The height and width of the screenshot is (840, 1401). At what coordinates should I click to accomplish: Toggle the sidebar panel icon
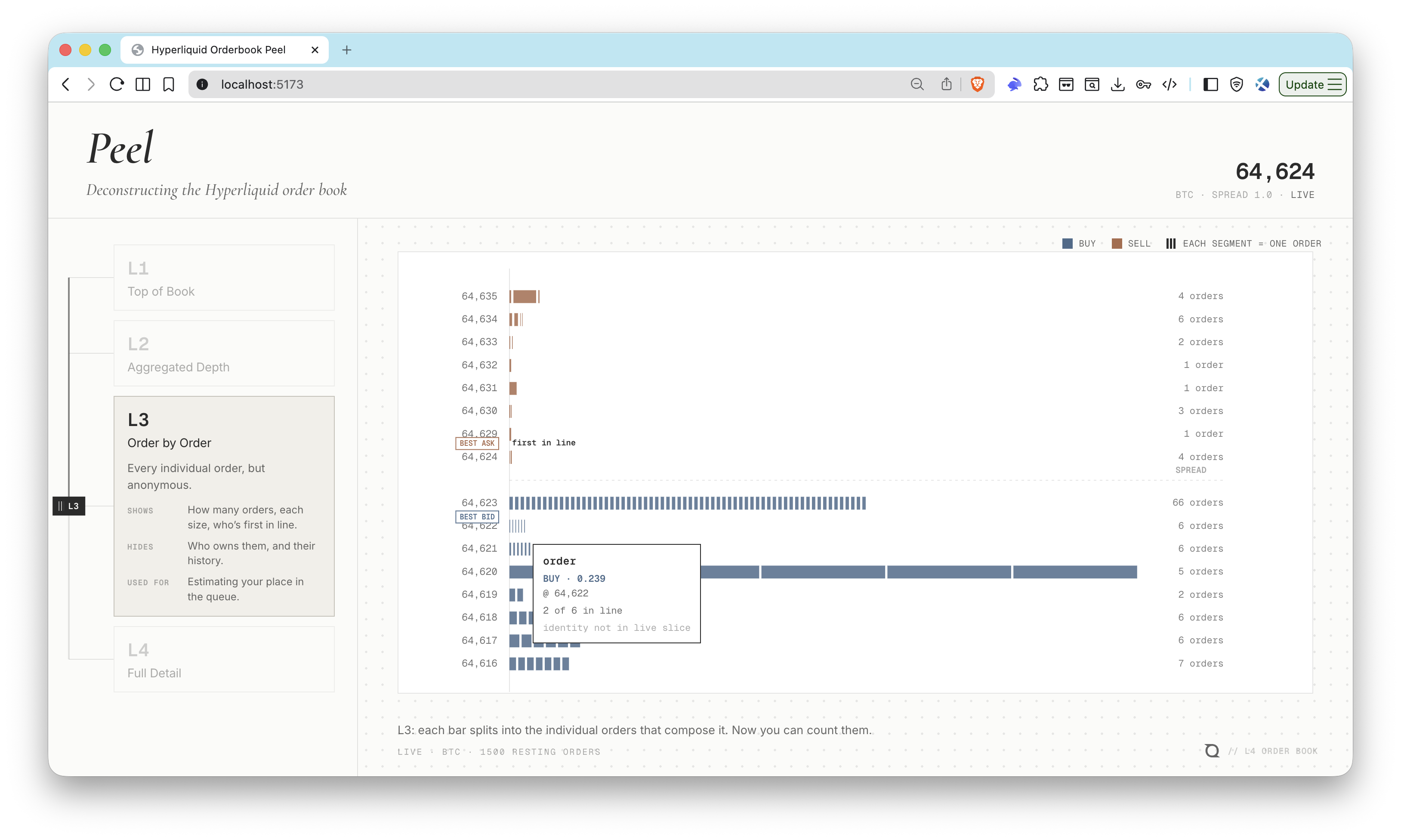(x=1211, y=84)
